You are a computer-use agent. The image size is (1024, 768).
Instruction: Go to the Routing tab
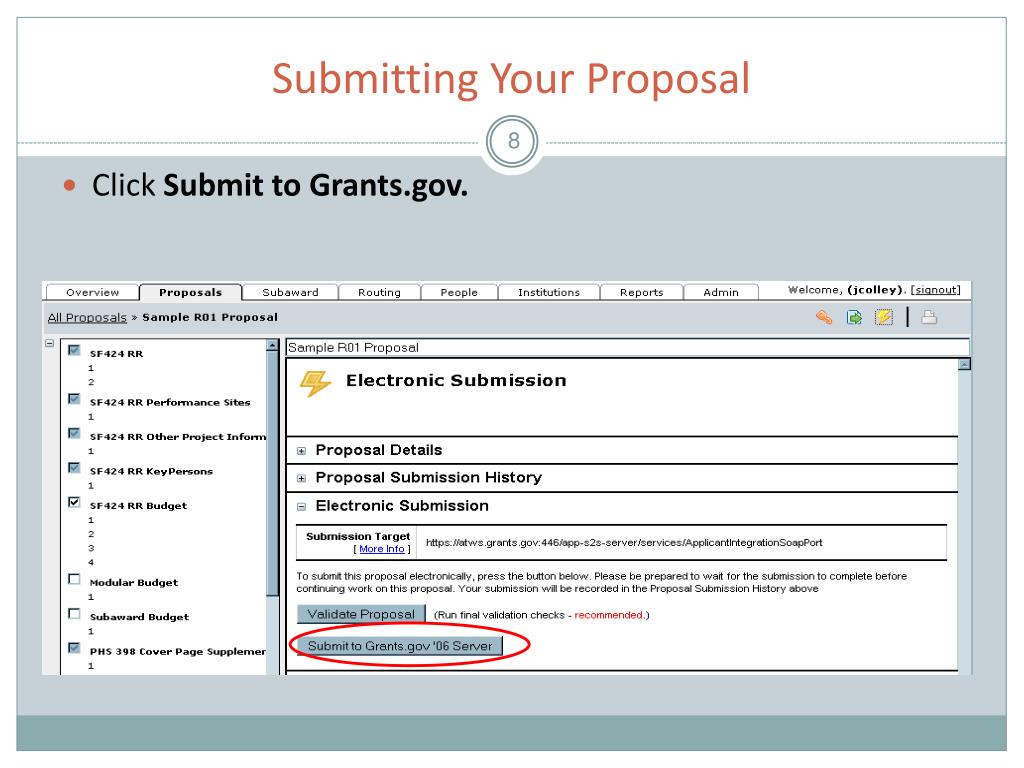tap(379, 293)
